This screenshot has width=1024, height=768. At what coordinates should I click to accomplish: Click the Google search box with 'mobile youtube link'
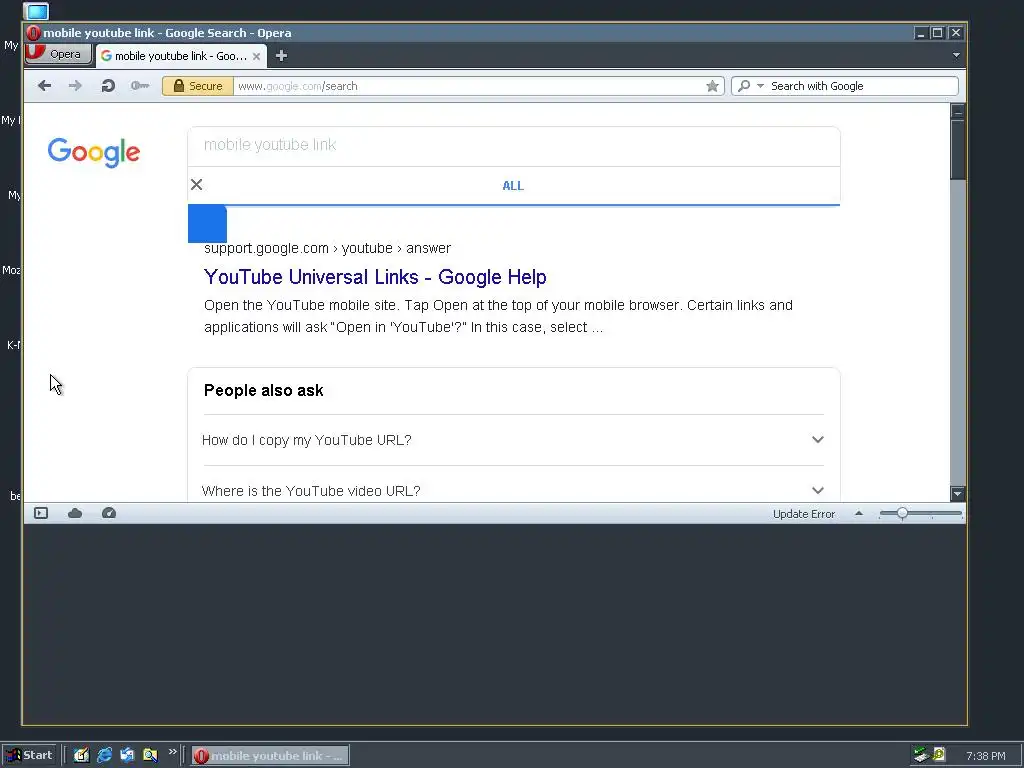[x=513, y=146]
